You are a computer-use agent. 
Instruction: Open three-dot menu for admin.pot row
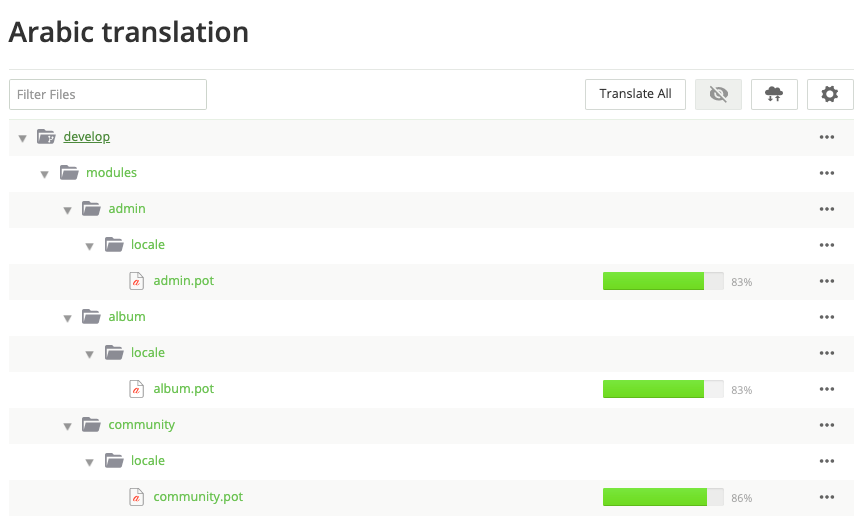click(x=826, y=281)
